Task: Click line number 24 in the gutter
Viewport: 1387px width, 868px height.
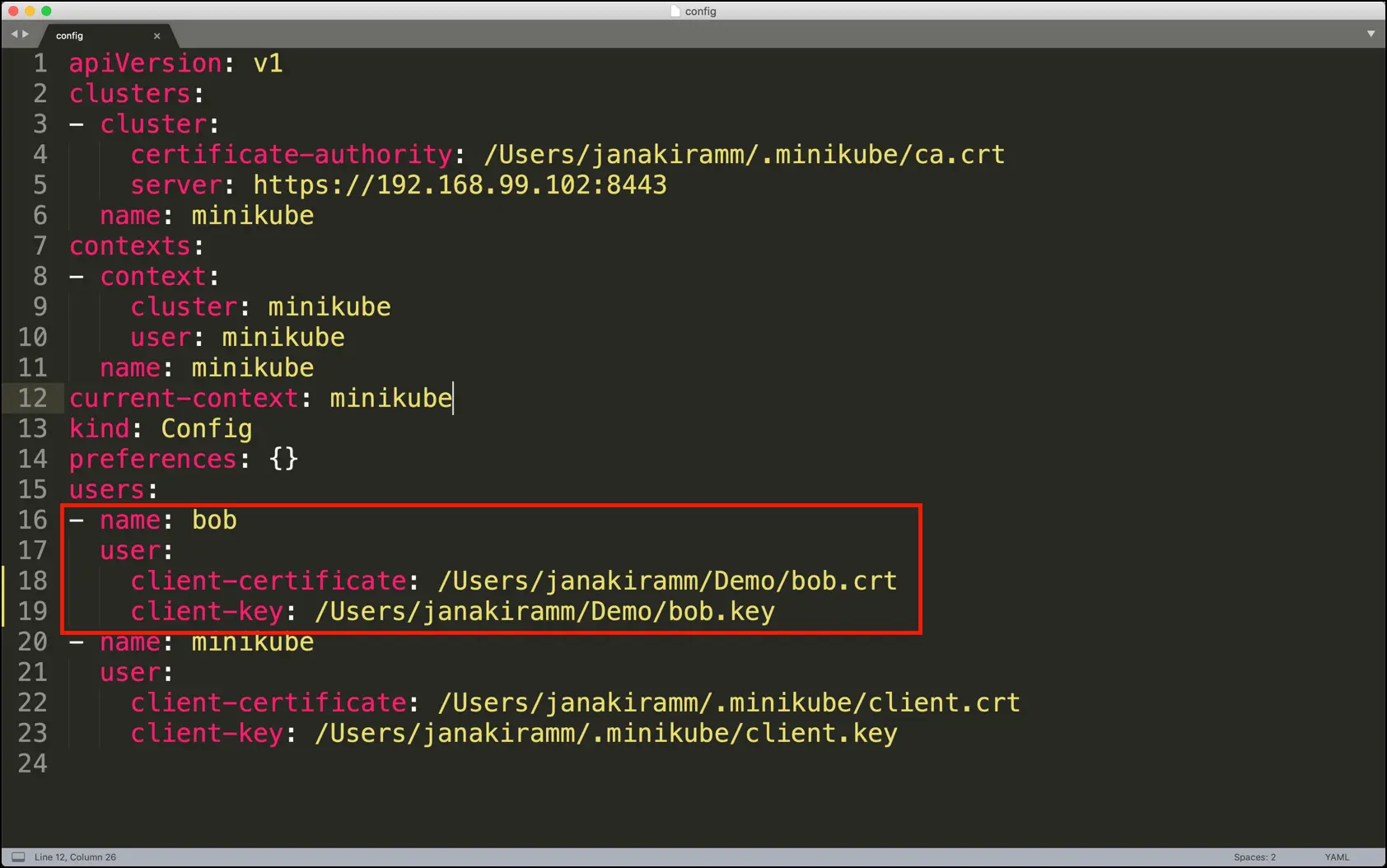Action: point(32,764)
